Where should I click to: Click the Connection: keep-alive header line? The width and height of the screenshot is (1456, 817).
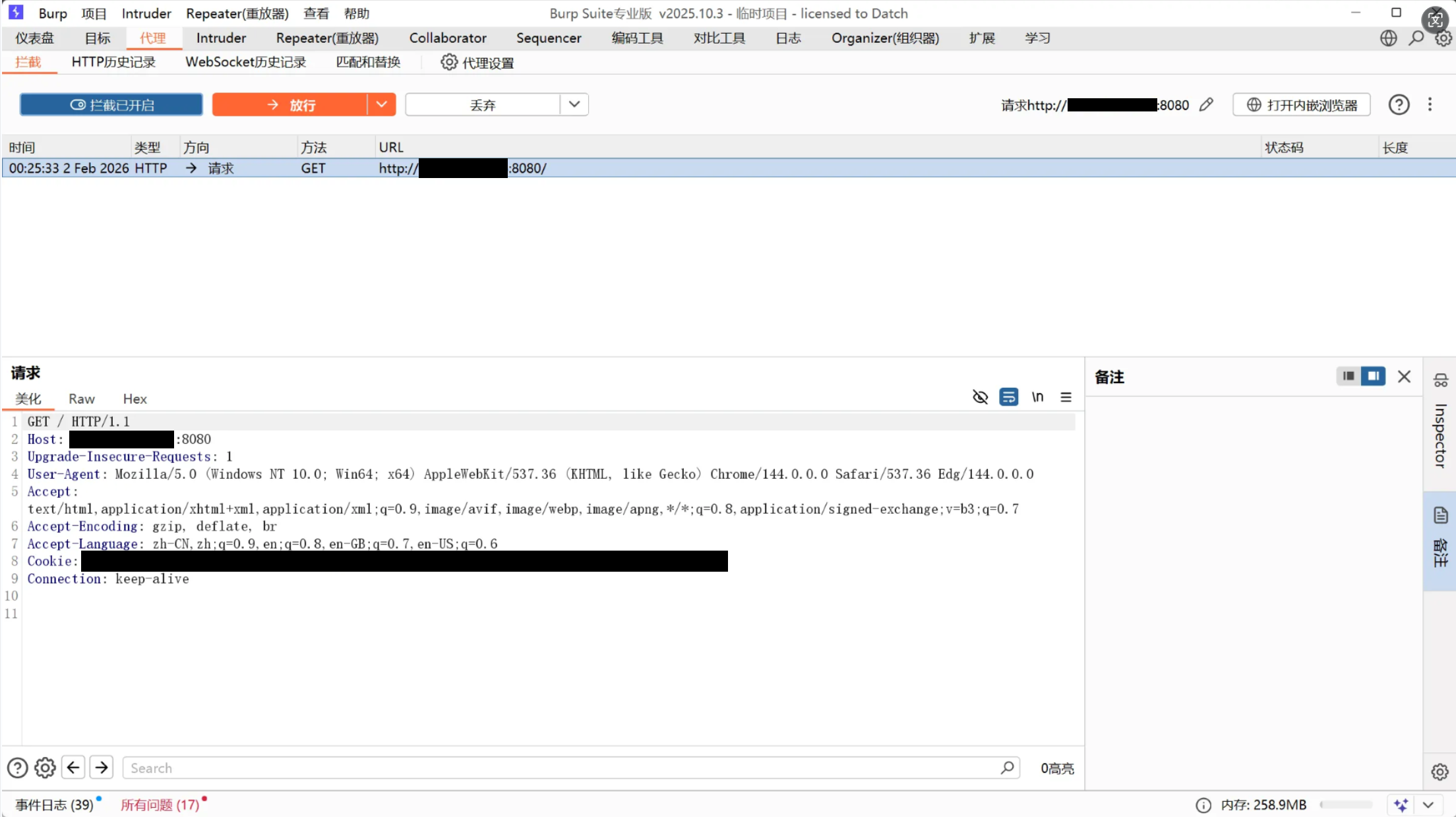[108, 579]
